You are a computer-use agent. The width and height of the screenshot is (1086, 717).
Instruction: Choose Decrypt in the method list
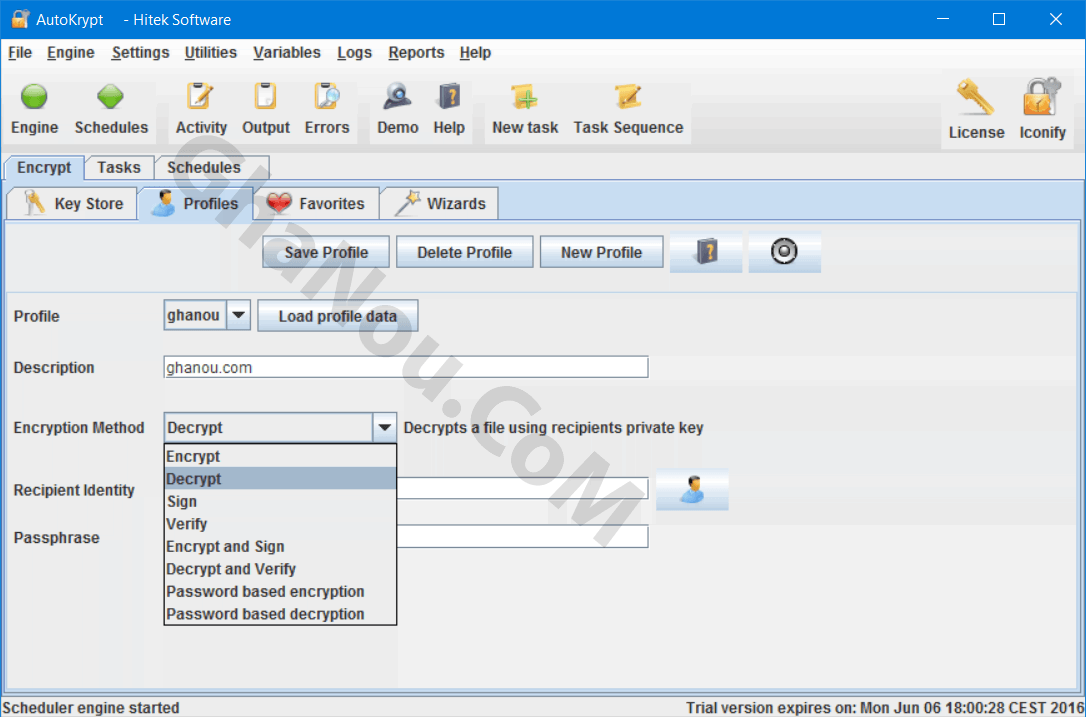pyautogui.click(x=281, y=479)
